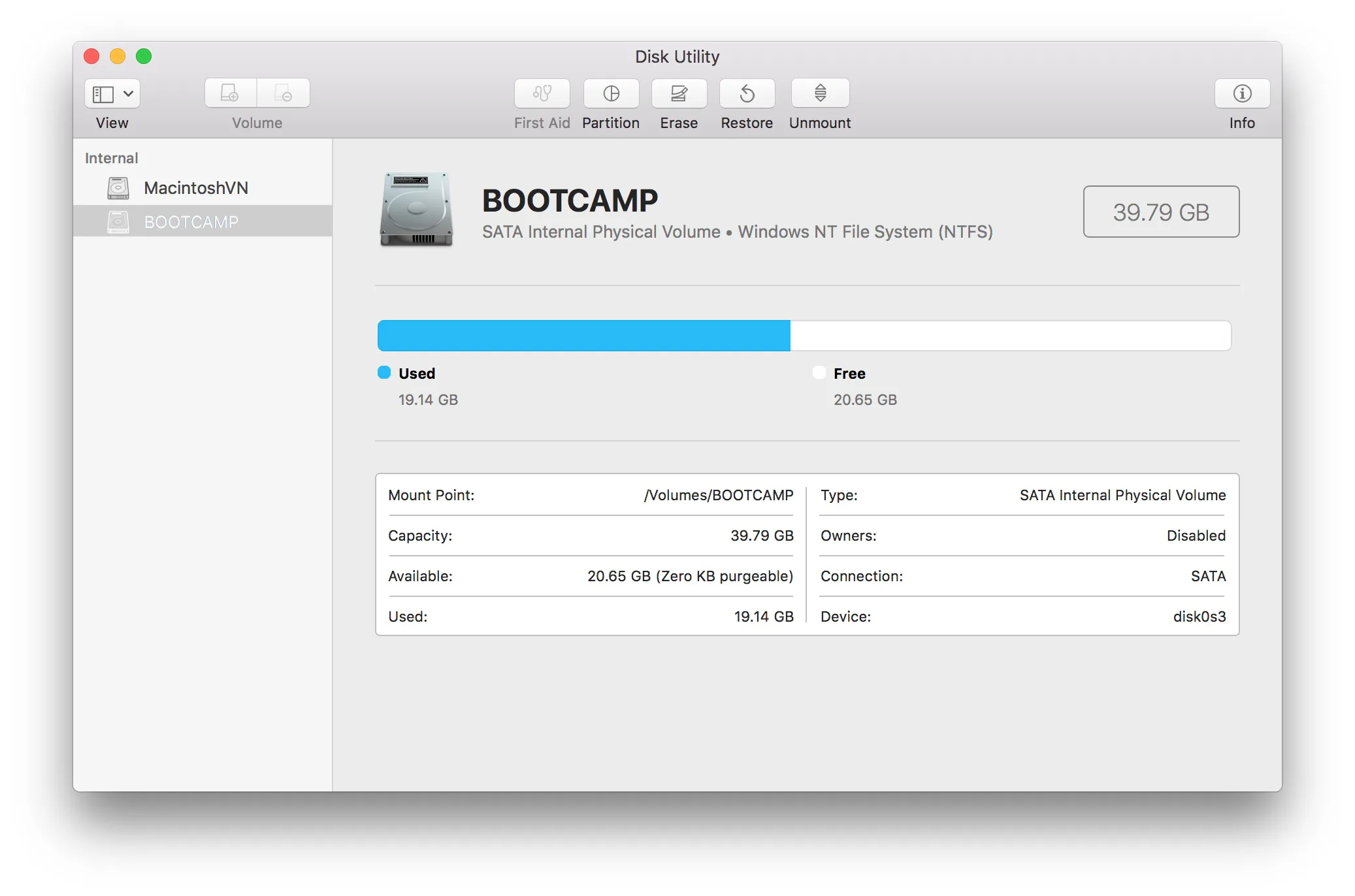Click the Remove Volume icon
The width and height of the screenshot is (1355, 896).
pos(284,93)
